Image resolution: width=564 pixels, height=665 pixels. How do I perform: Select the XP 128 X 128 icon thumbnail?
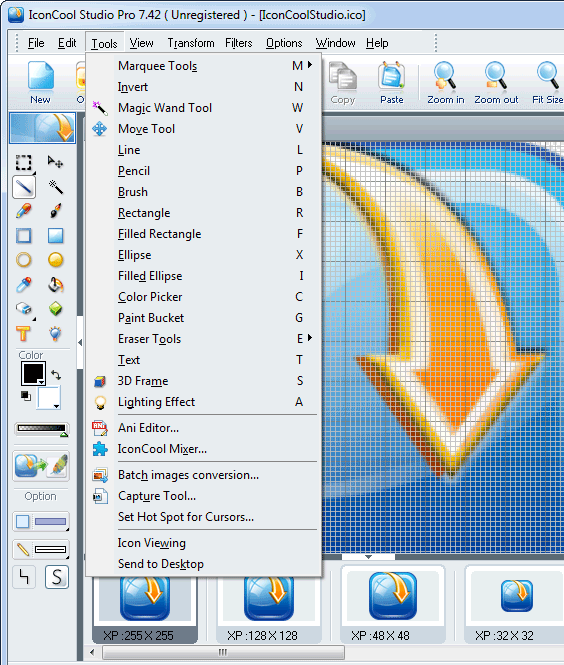point(268,606)
